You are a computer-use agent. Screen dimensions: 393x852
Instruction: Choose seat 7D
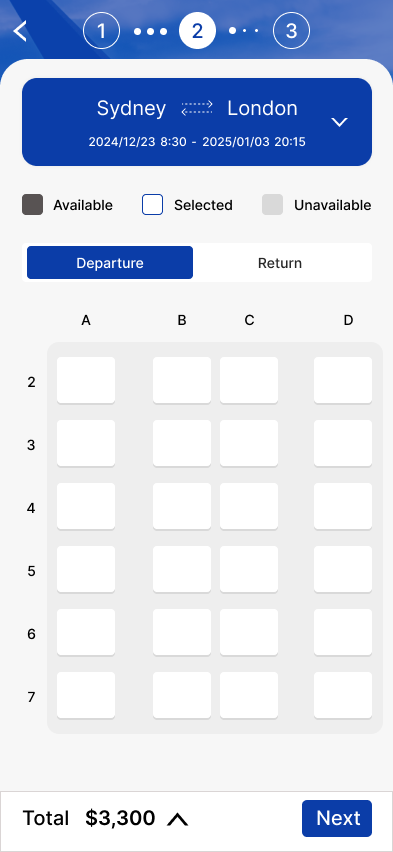(x=343, y=696)
